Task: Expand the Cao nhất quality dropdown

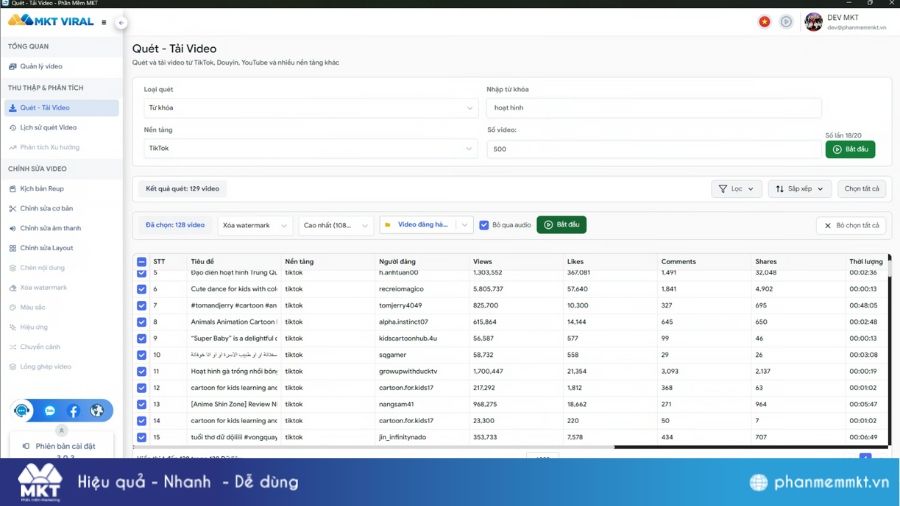Action: (x=336, y=225)
